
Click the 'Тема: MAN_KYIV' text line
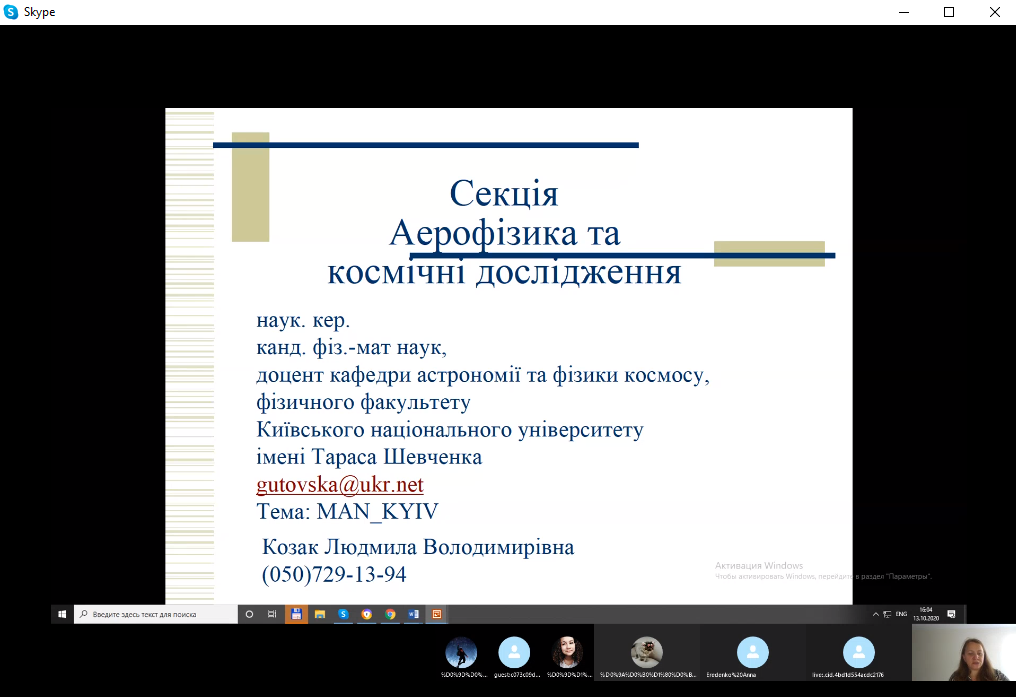tap(347, 512)
